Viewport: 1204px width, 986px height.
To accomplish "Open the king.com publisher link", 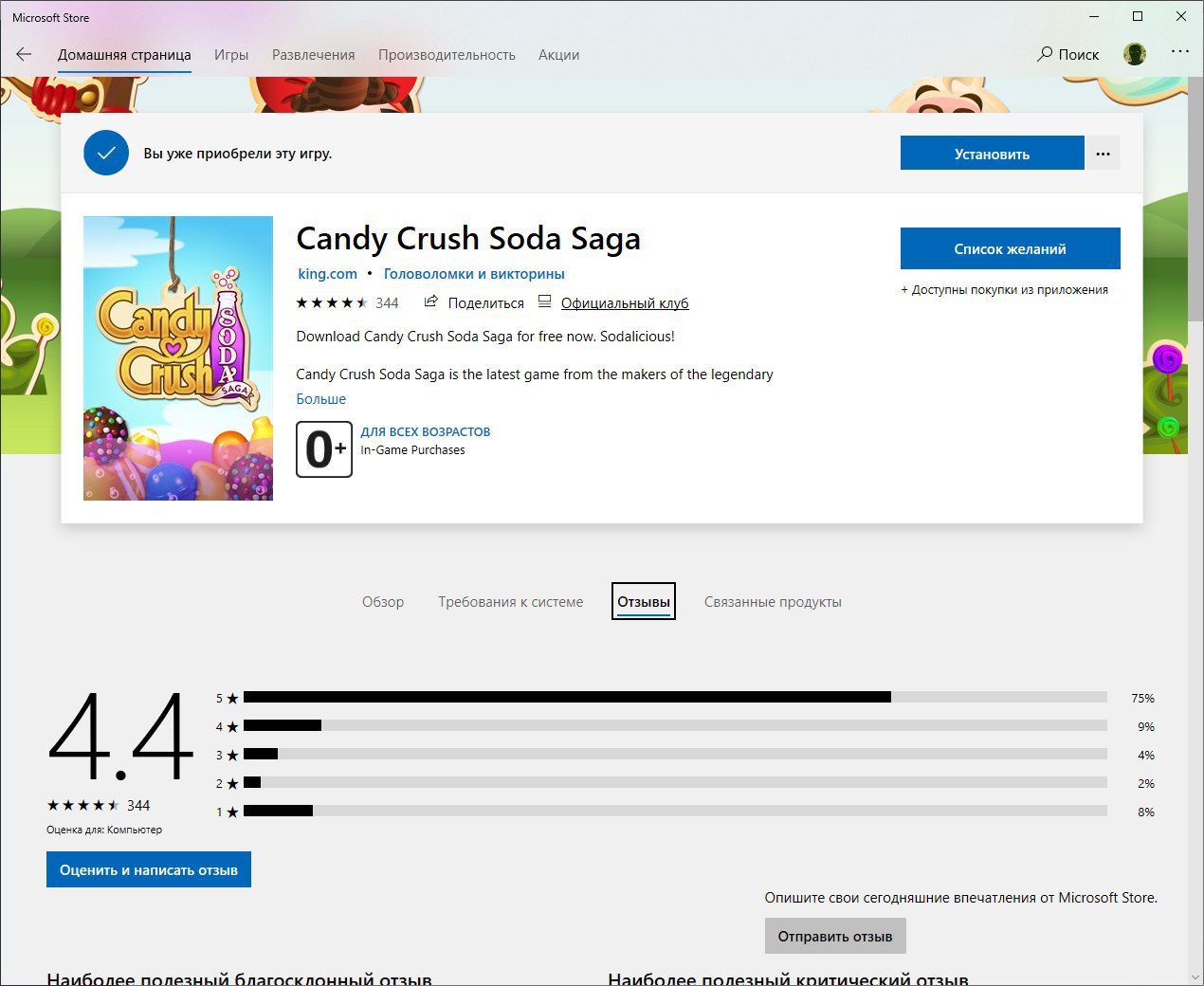I will [328, 274].
